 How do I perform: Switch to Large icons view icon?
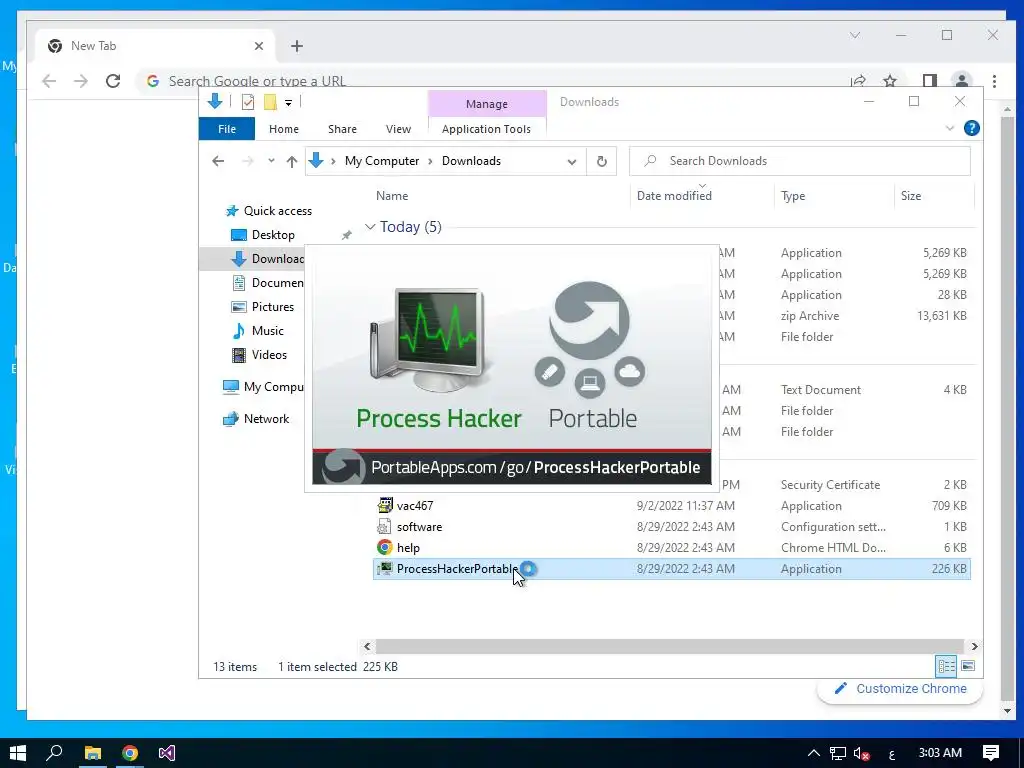pos(968,666)
